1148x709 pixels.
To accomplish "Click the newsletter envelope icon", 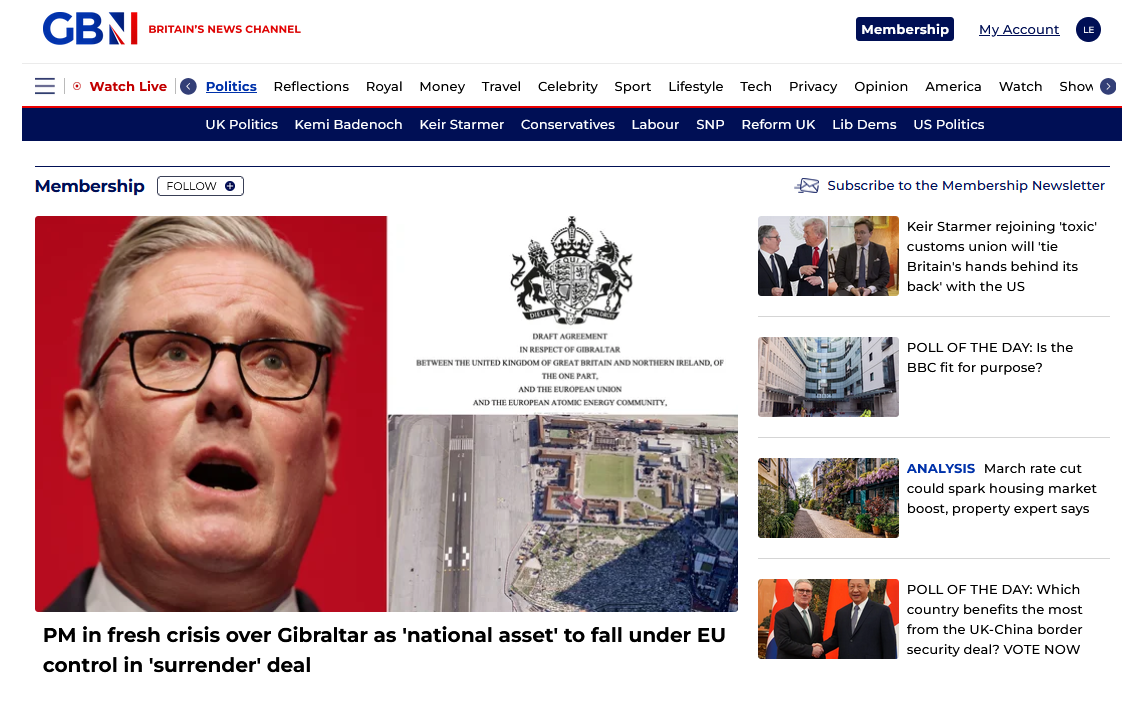I will pyautogui.click(x=807, y=186).
